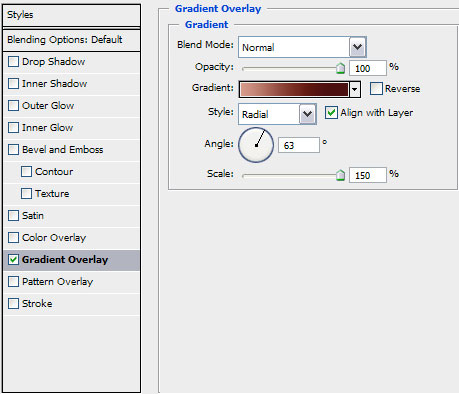Toggle the Color Overlay checkbox
The image size is (459, 394).
(13, 238)
